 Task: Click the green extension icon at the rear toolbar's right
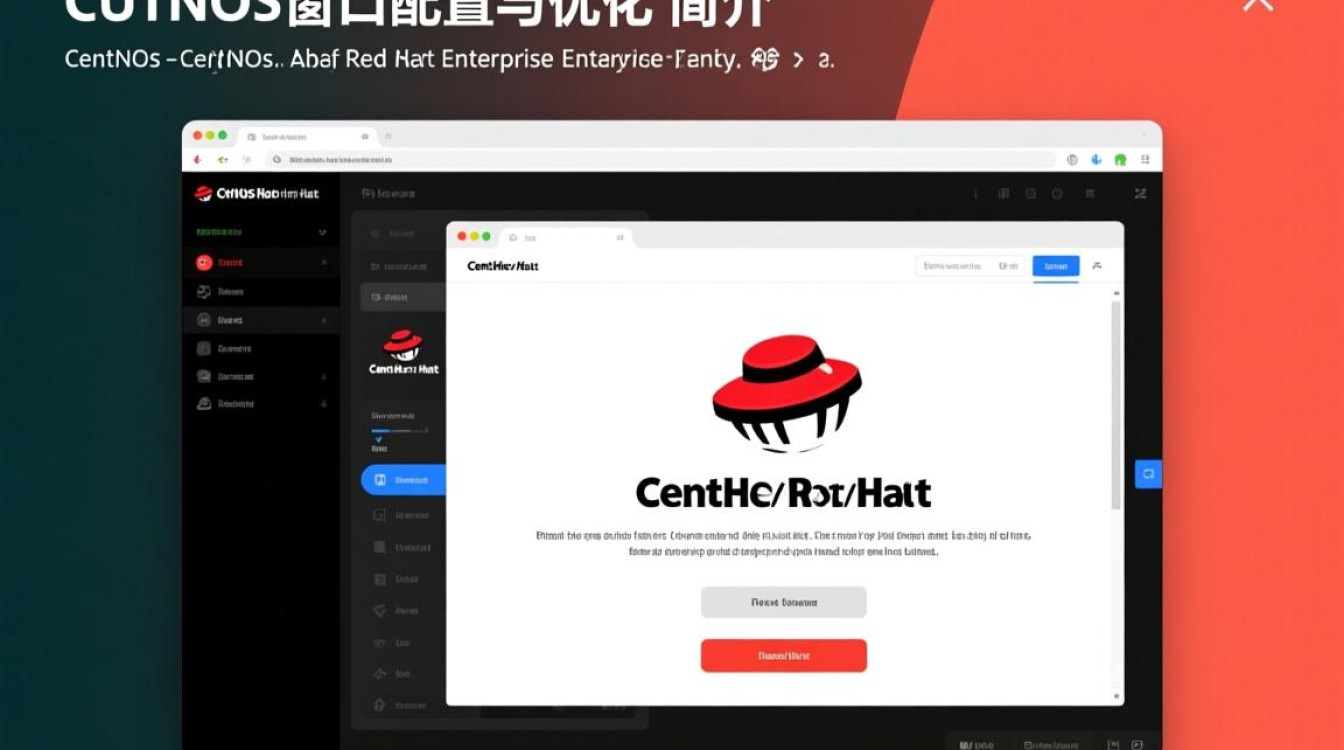pos(1120,159)
